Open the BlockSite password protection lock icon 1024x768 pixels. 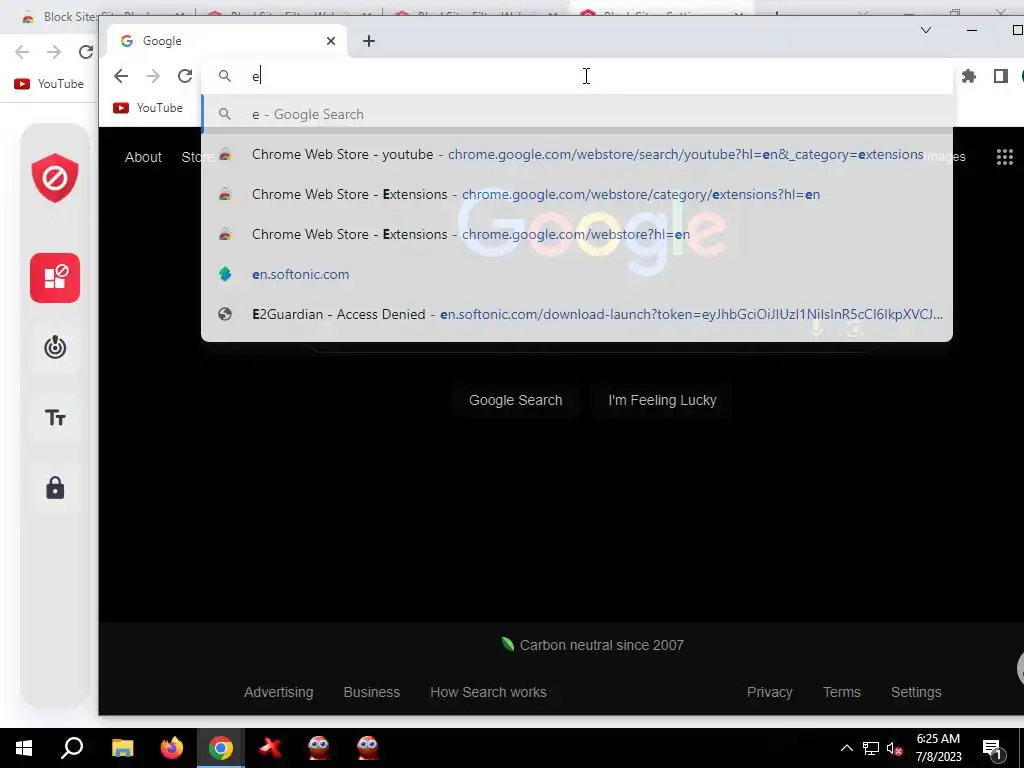(x=55, y=488)
